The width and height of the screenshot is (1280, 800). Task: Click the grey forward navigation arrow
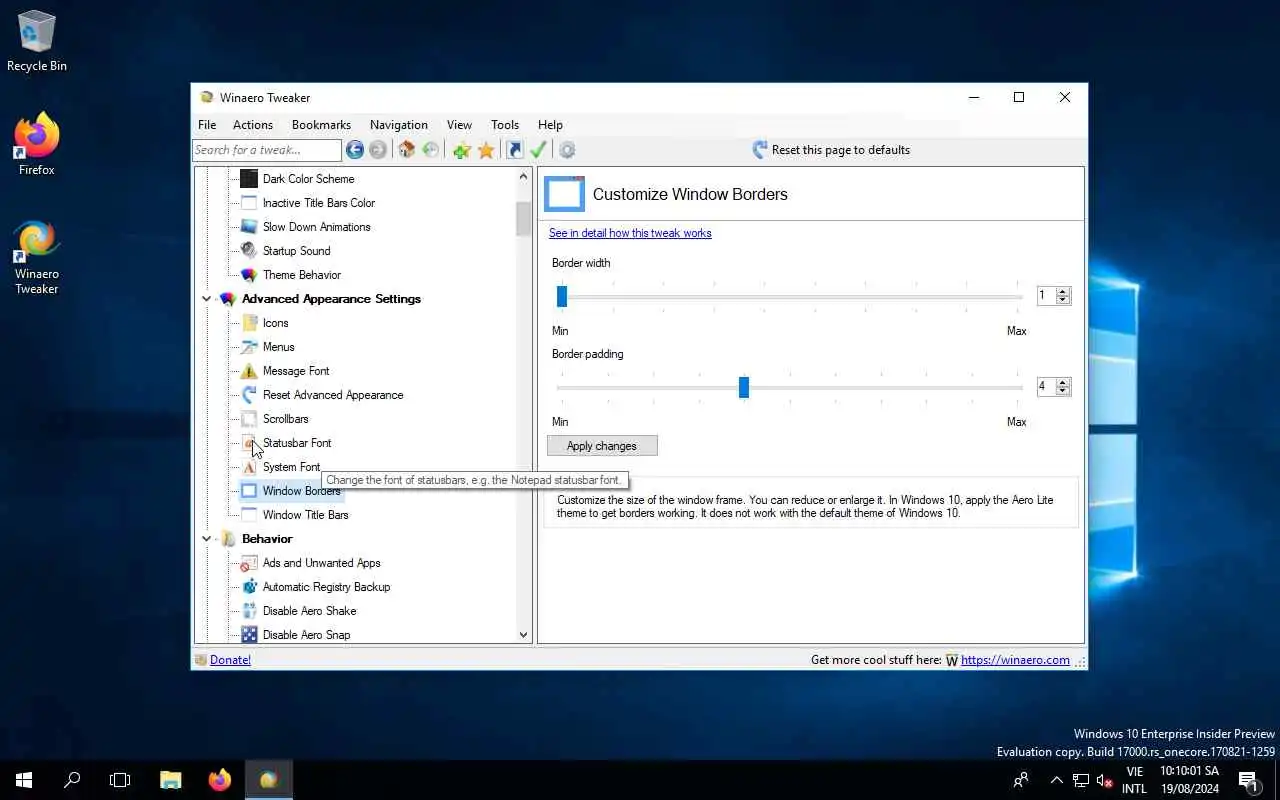pyautogui.click(x=378, y=150)
